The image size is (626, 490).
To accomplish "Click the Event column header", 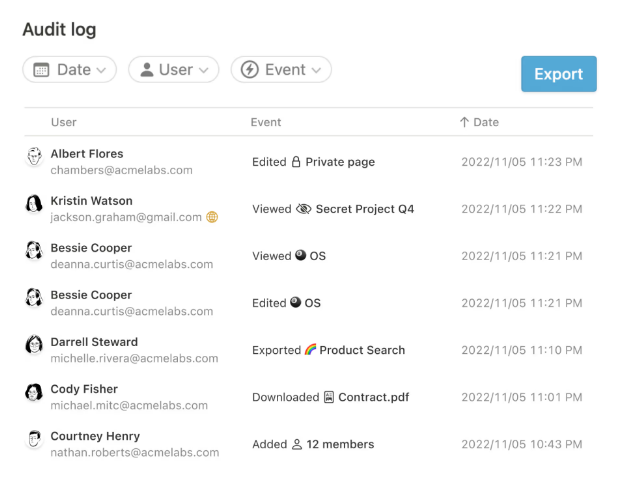I will point(266,122).
